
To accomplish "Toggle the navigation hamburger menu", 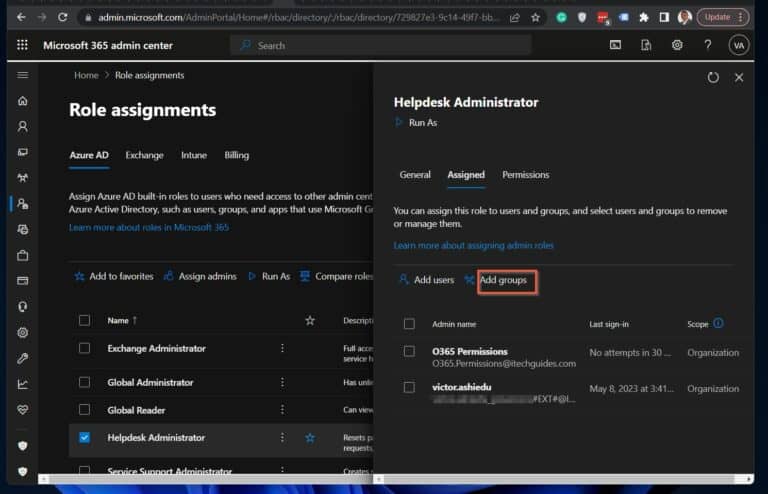I will 23,75.
